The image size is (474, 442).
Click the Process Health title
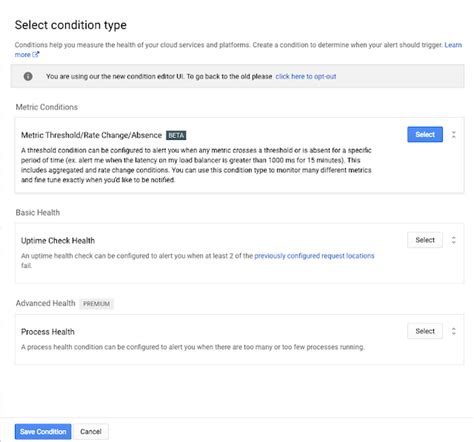(48, 332)
